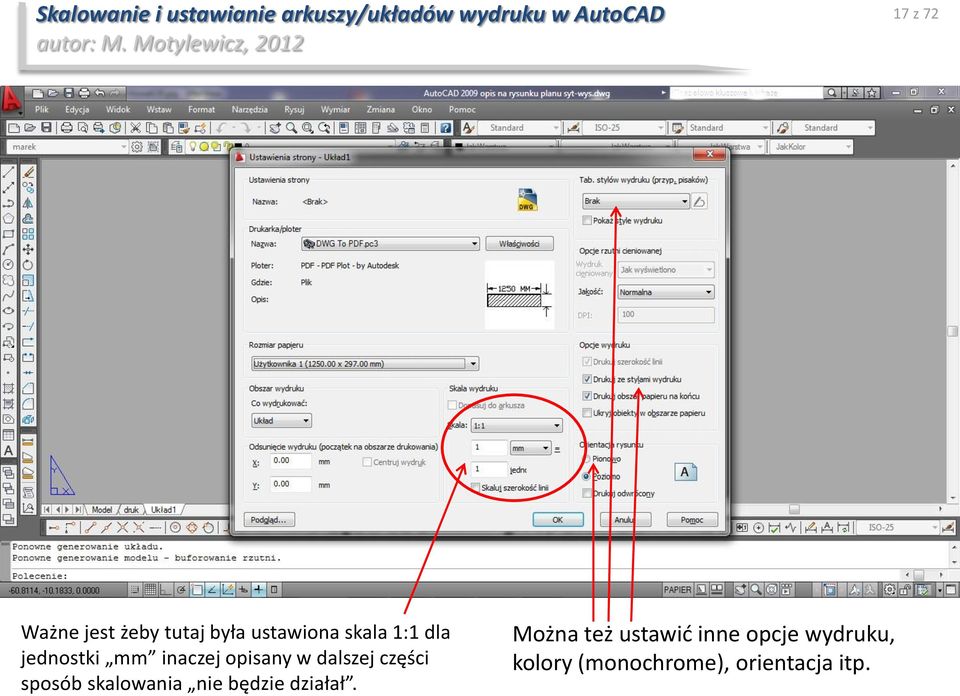Open the workspace dropdown showing 'marek'

pyautogui.click(x=67, y=147)
